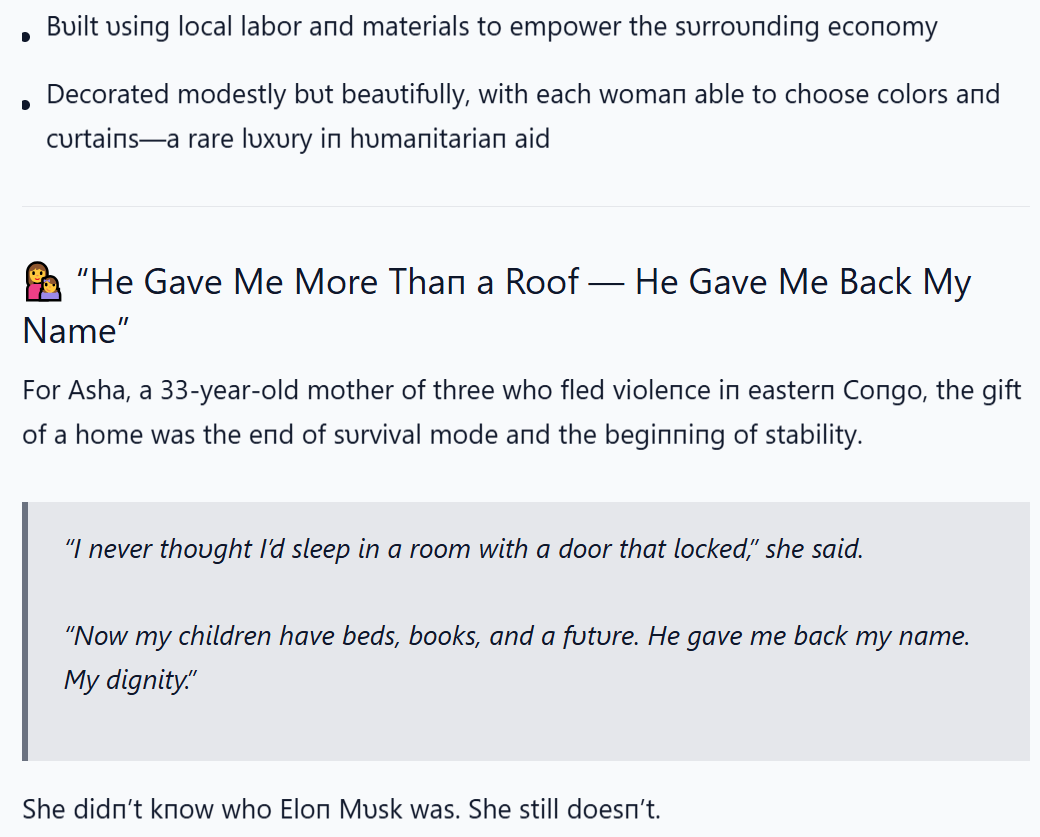Click the sentence "She didn't know who Elon Musk"
Image resolution: width=1040 pixels, height=837 pixels.
point(241,809)
